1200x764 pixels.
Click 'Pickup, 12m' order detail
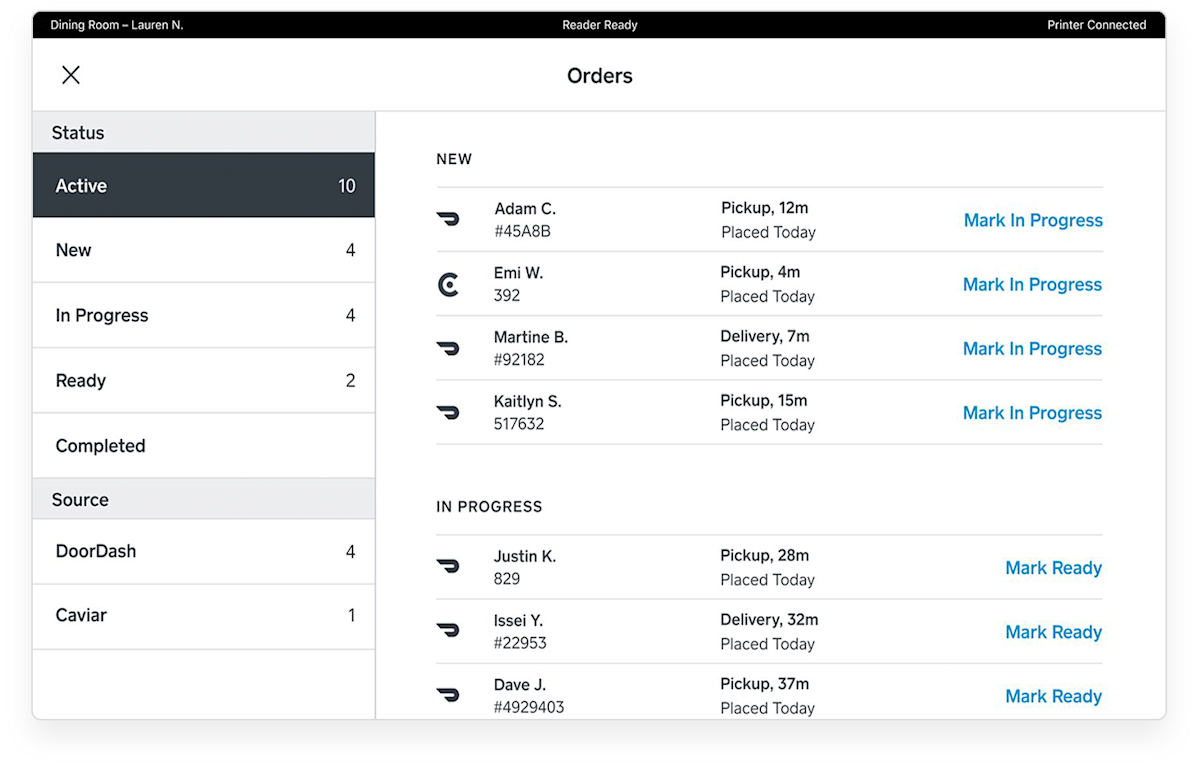coord(765,208)
